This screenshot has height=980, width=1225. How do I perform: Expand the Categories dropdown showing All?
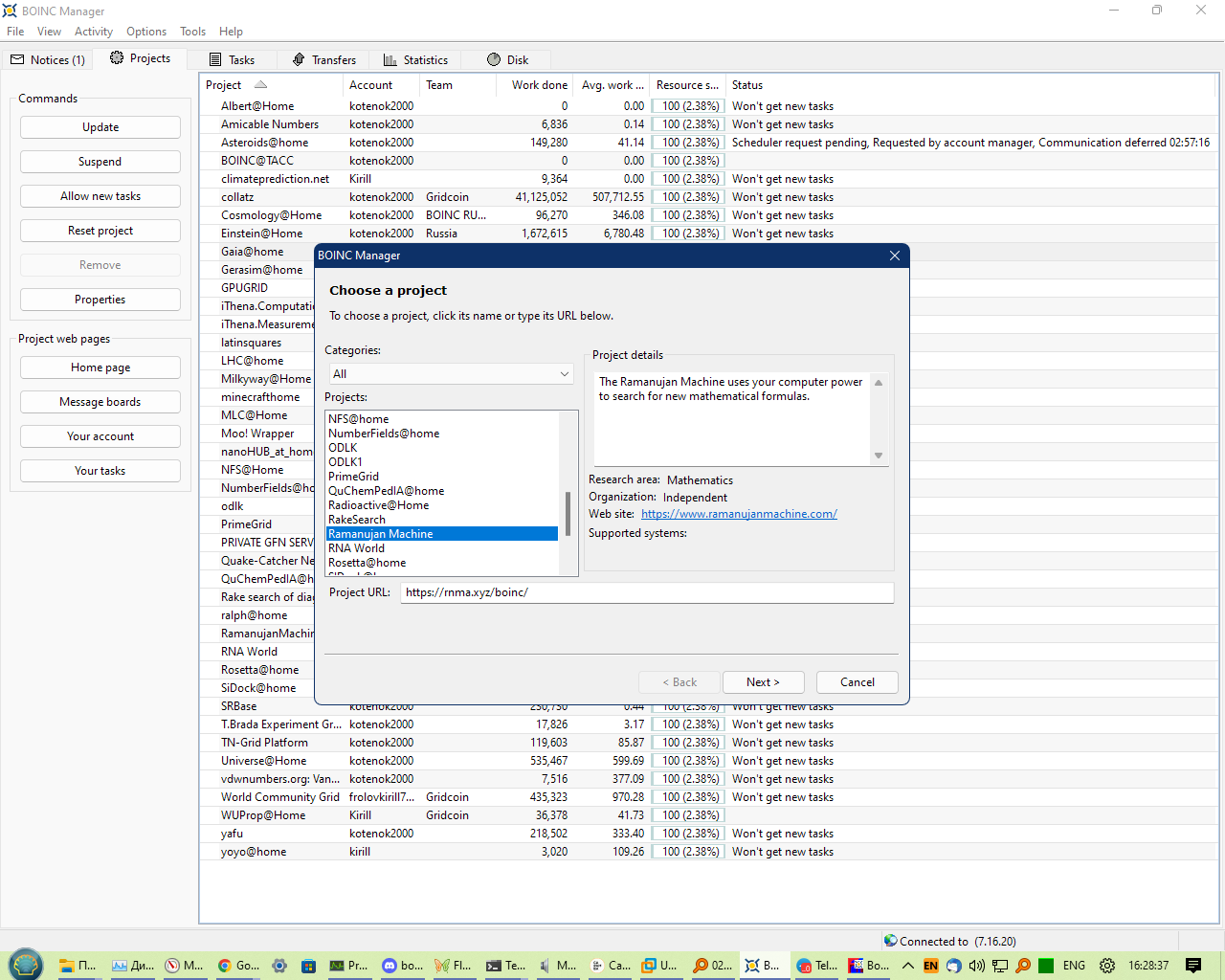[449, 374]
